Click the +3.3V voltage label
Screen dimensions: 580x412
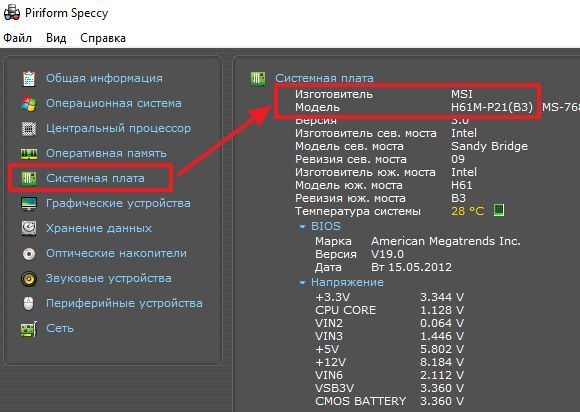coord(333,297)
